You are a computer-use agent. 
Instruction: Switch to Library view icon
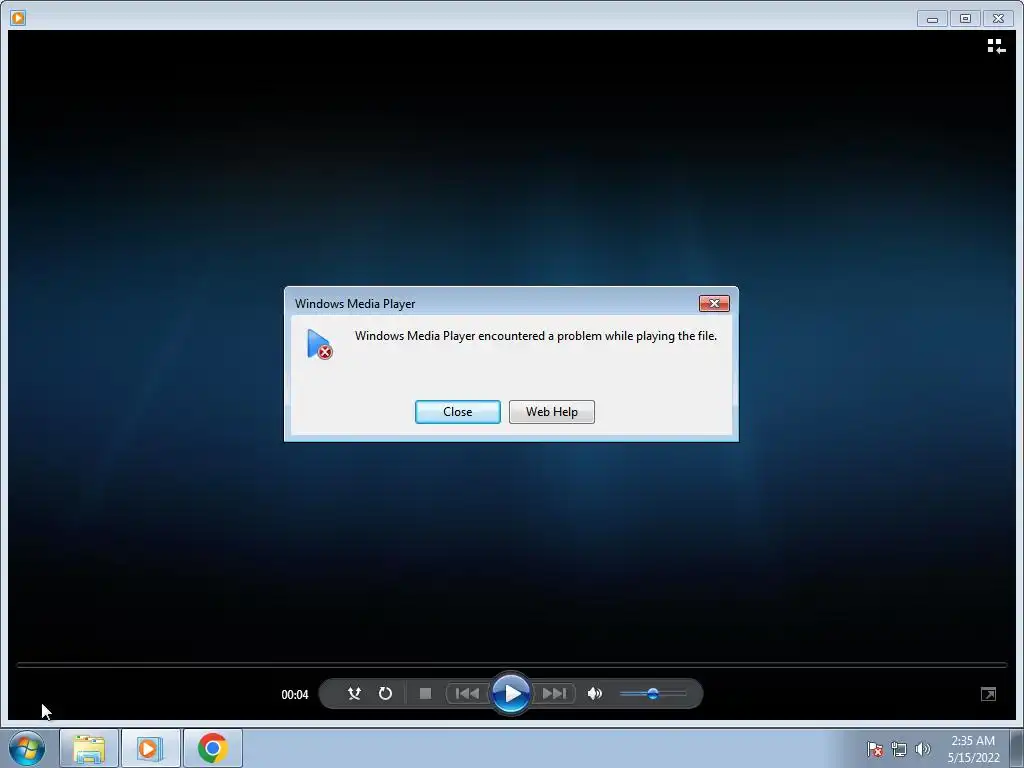tap(996, 46)
